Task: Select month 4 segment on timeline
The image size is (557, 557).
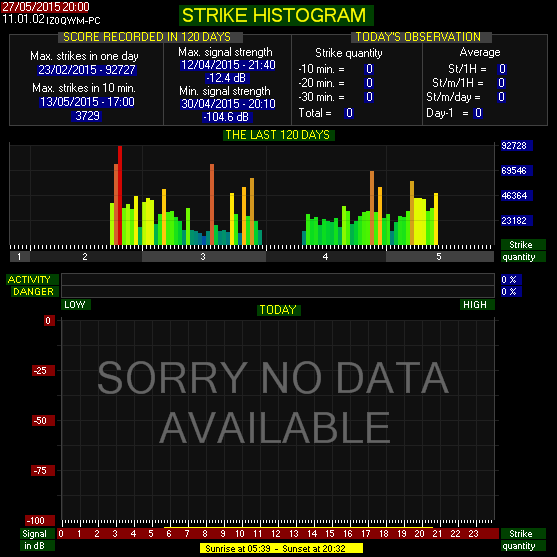Action: pos(326,256)
